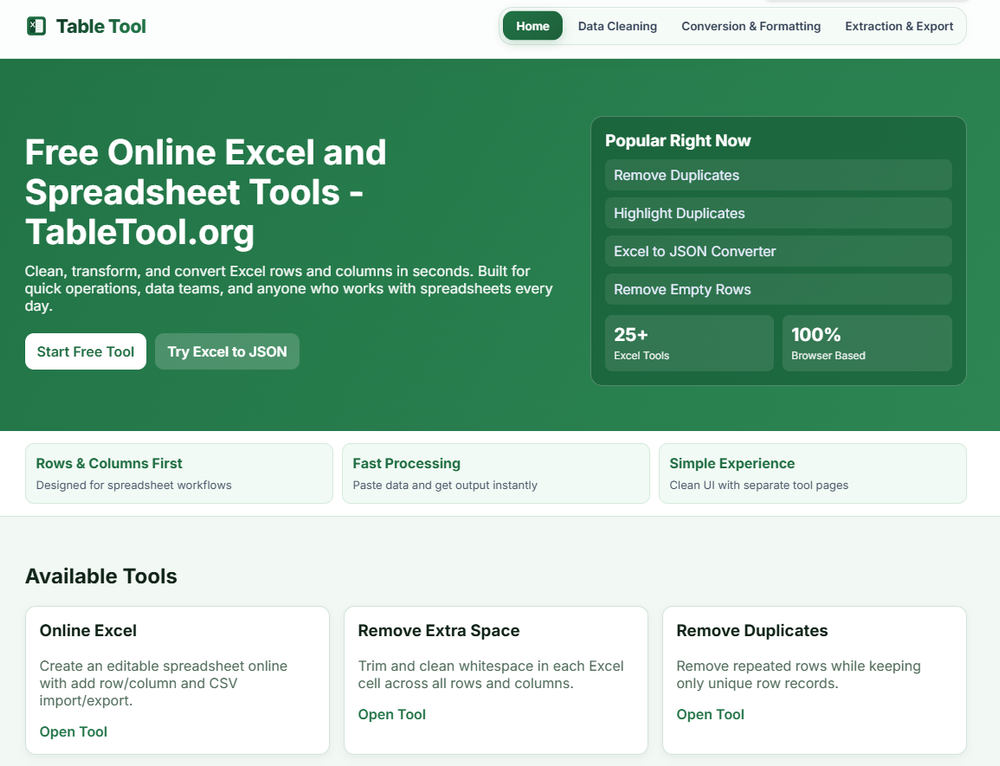Click the Simple Experience feature card

click(812, 473)
